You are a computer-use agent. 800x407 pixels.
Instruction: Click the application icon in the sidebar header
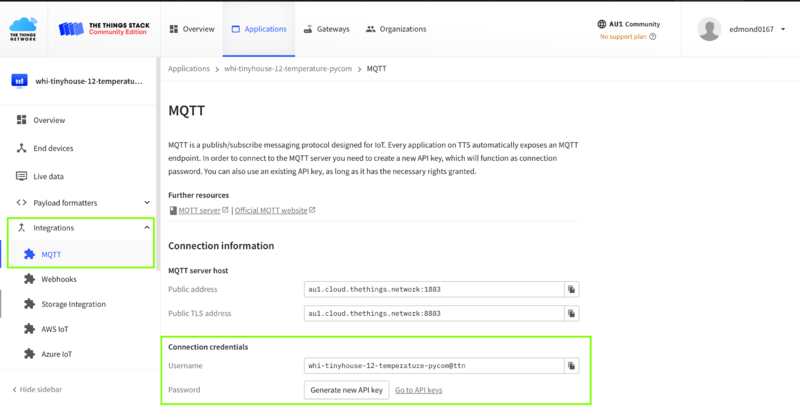[x=19, y=81]
